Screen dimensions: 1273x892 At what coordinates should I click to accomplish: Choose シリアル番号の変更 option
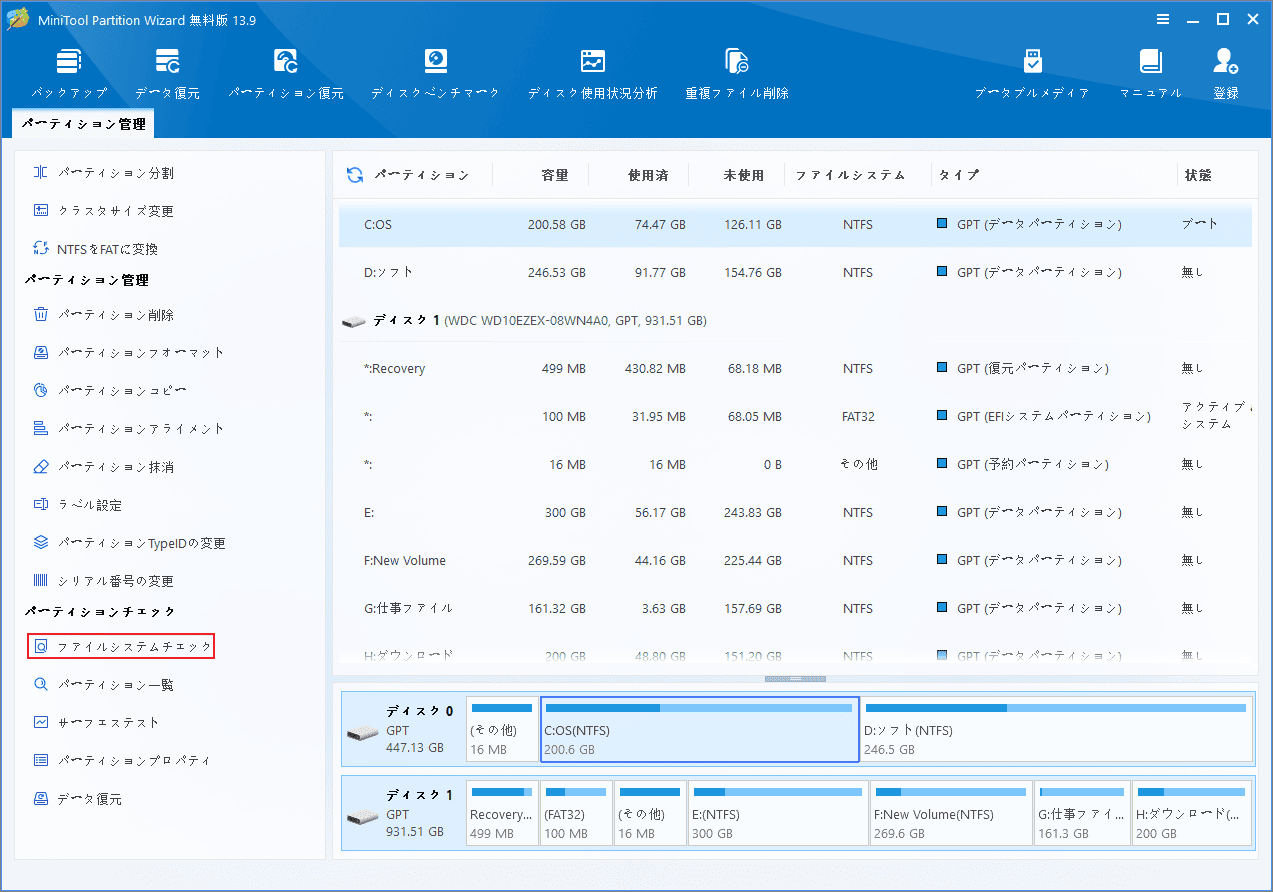coord(103,581)
